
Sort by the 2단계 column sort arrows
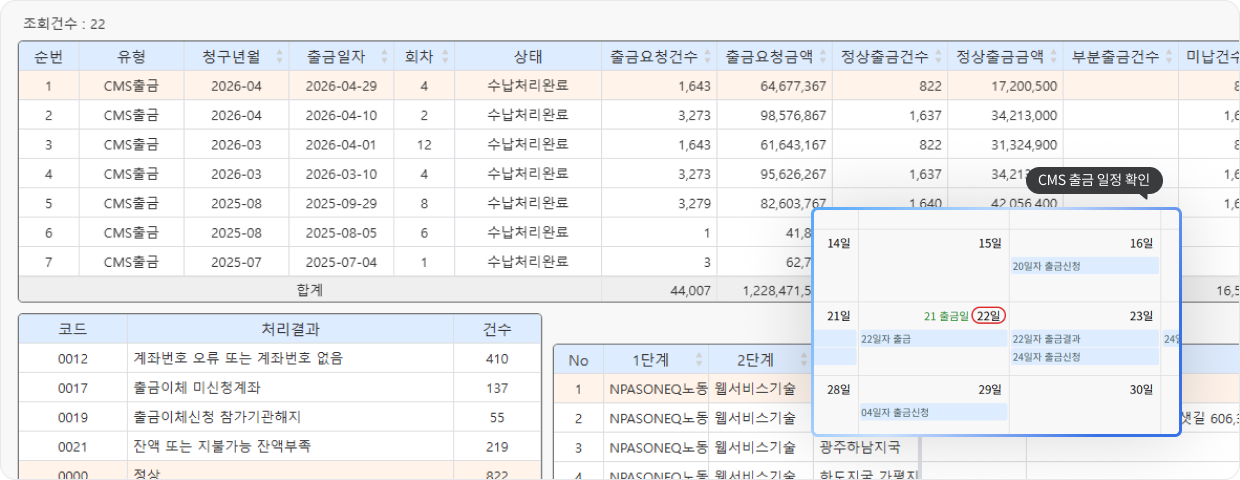pos(803,360)
